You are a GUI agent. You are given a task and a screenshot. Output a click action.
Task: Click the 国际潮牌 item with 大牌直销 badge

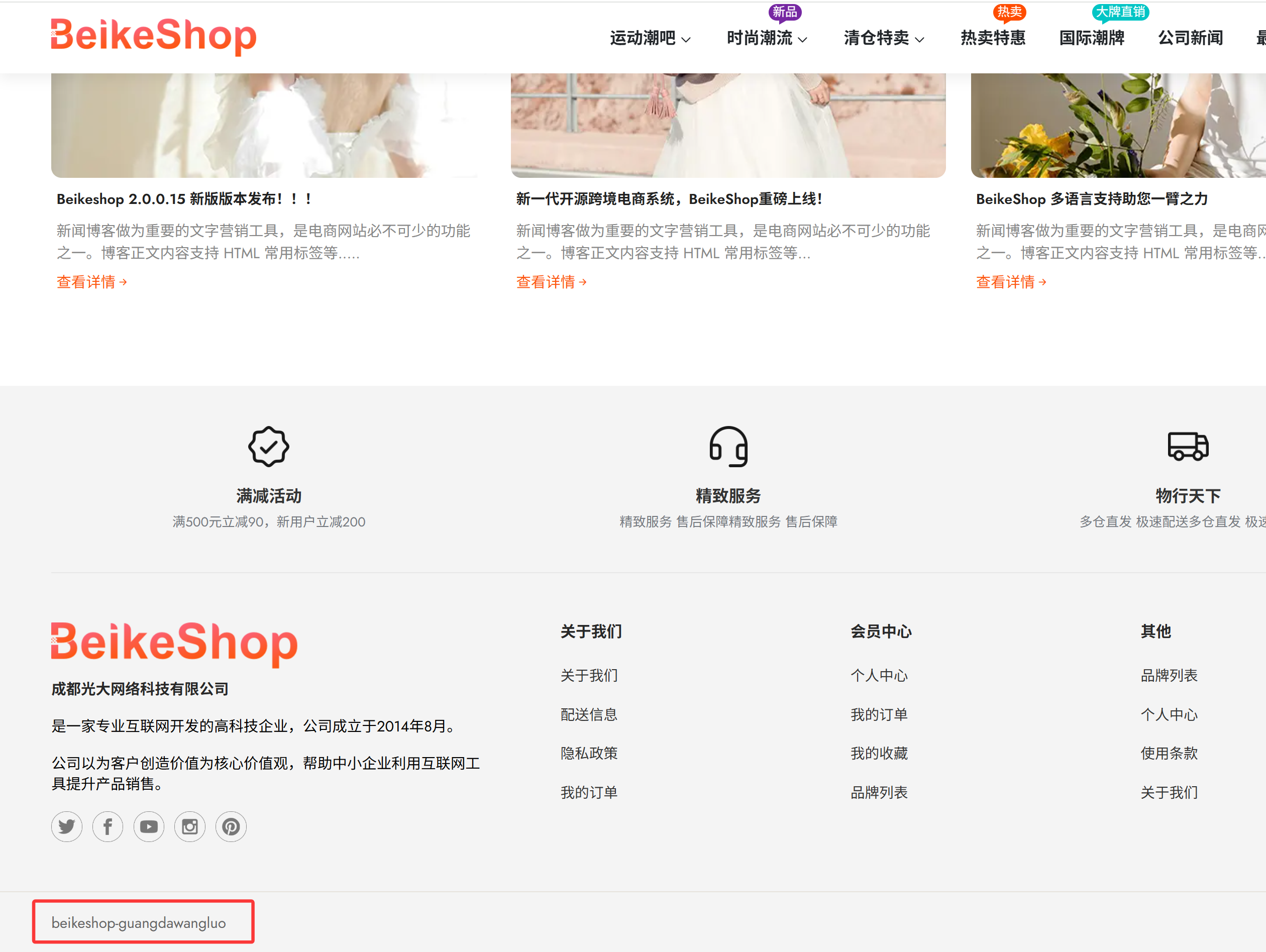[1091, 38]
